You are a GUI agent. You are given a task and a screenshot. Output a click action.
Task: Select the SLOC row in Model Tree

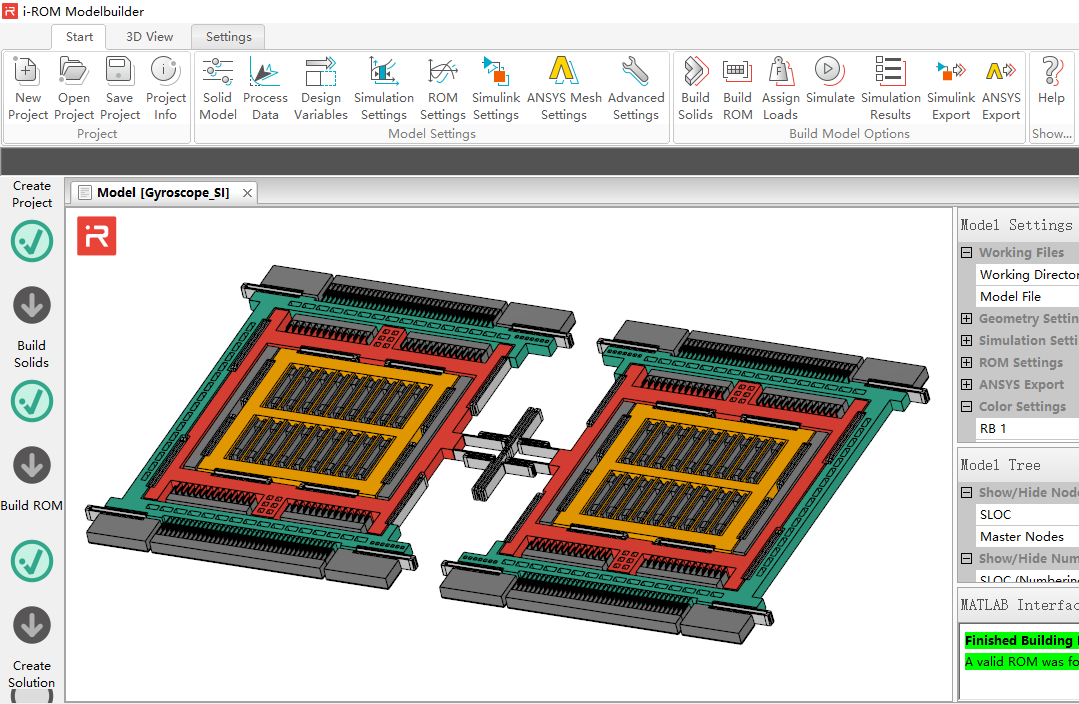pos(1027,515)
